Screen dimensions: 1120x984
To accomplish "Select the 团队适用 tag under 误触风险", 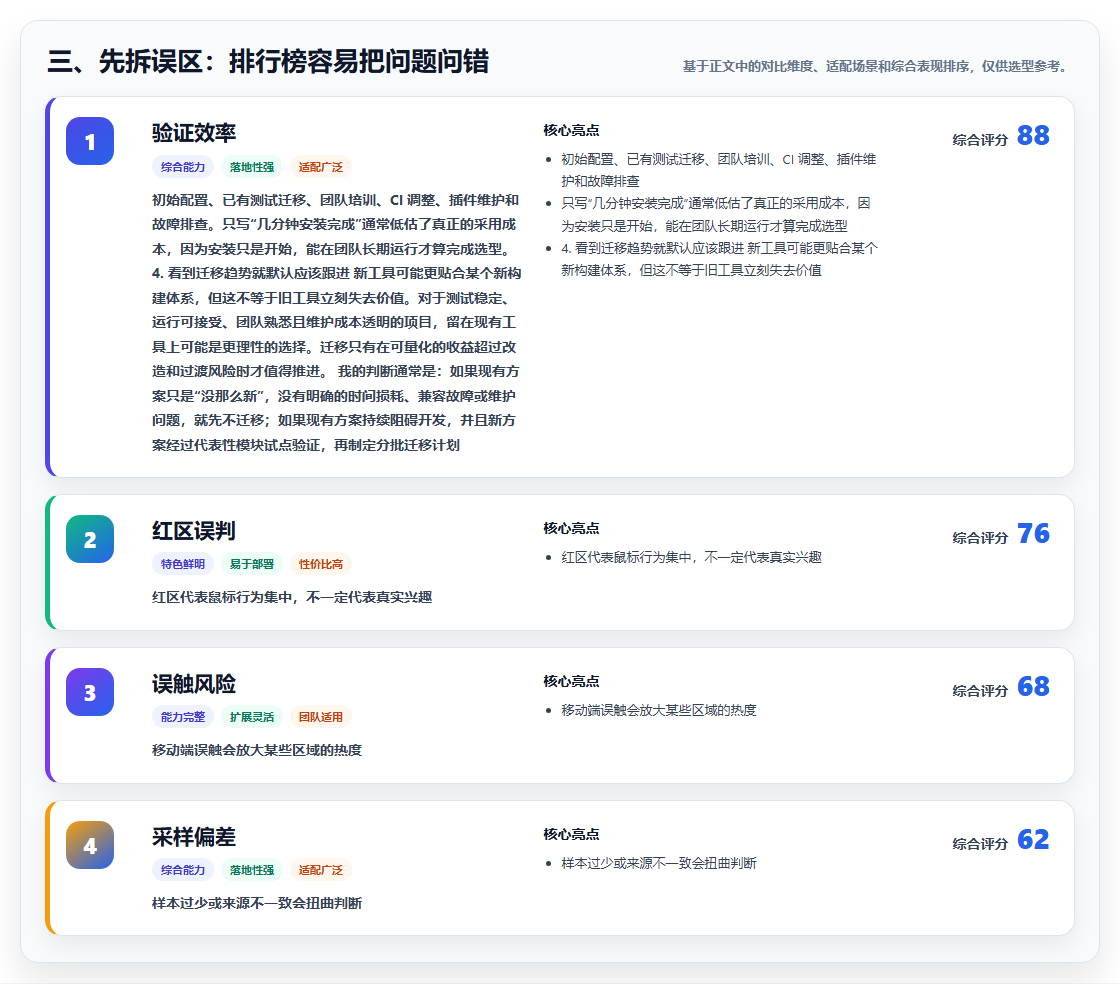I will (321, 717).
